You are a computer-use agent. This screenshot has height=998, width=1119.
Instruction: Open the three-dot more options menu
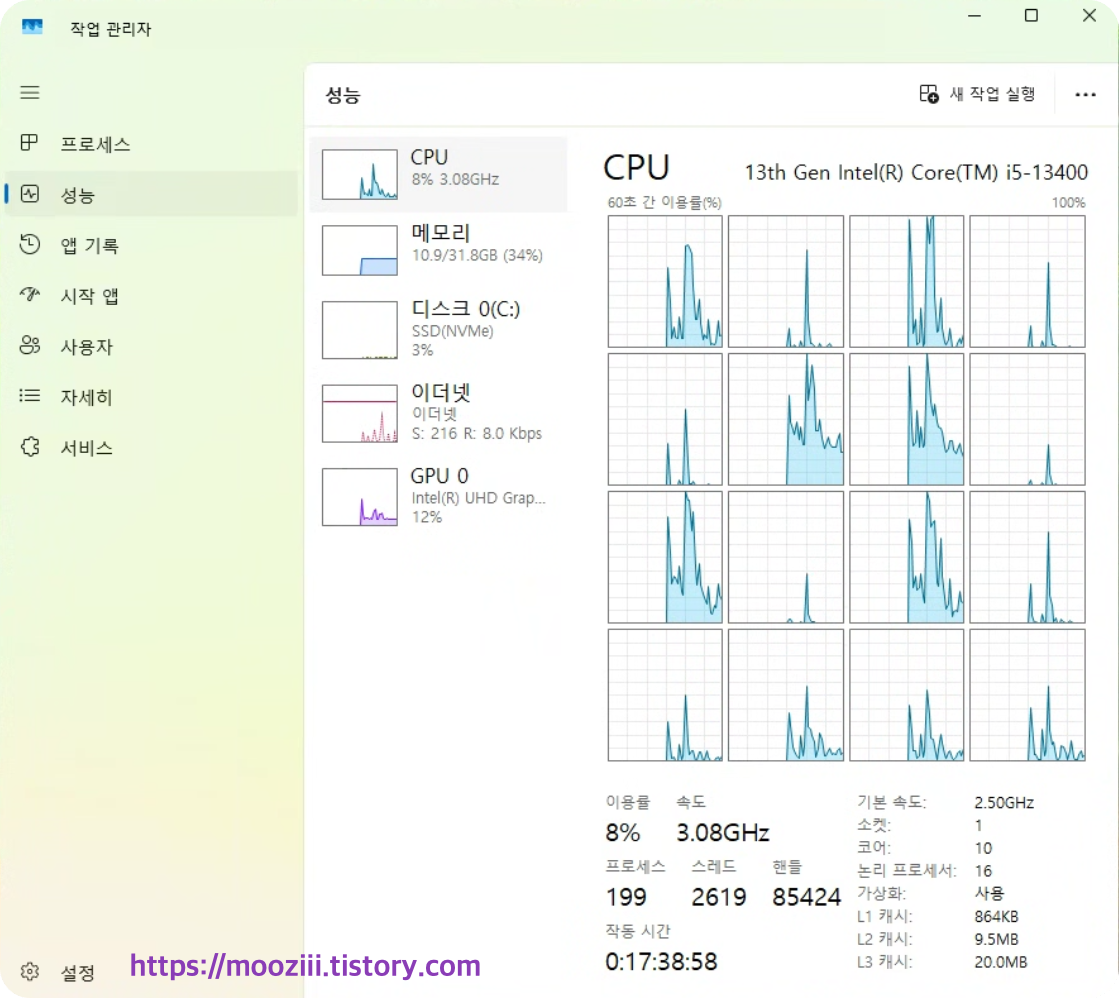(1085, 94)
